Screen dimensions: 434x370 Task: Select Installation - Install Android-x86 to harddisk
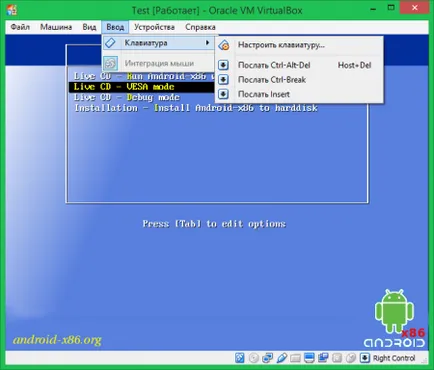coord(196,108)
